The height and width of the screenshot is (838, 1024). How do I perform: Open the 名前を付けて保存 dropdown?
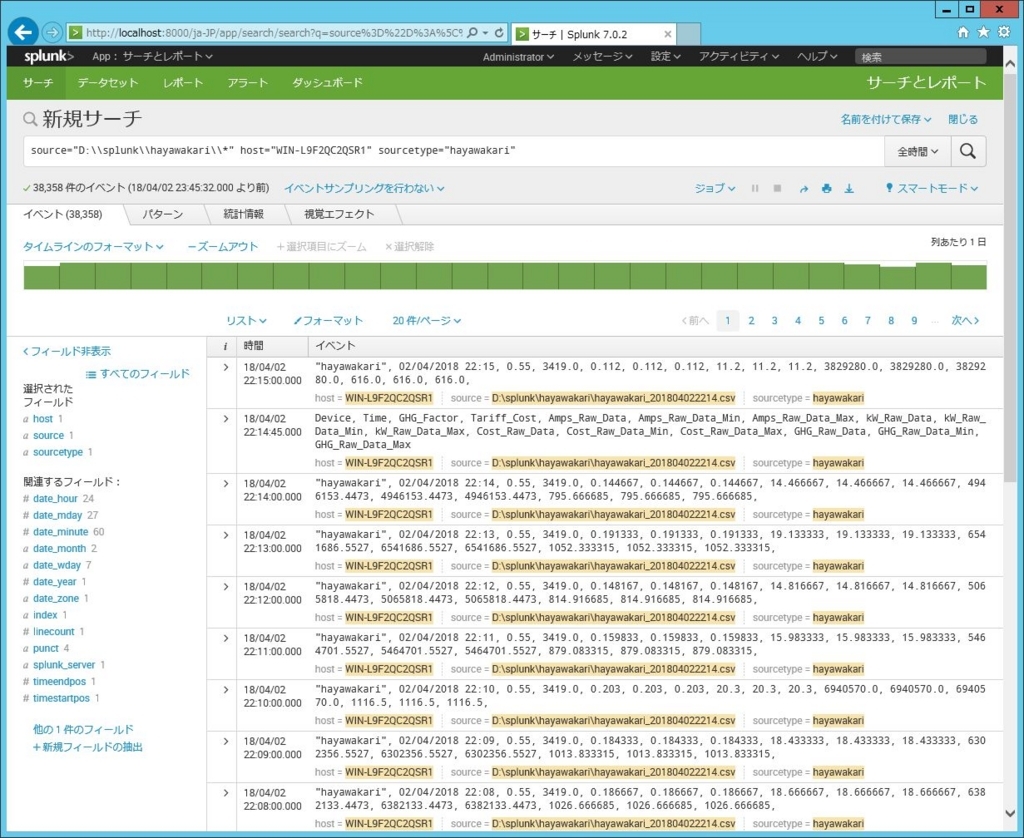click(886, 120)
